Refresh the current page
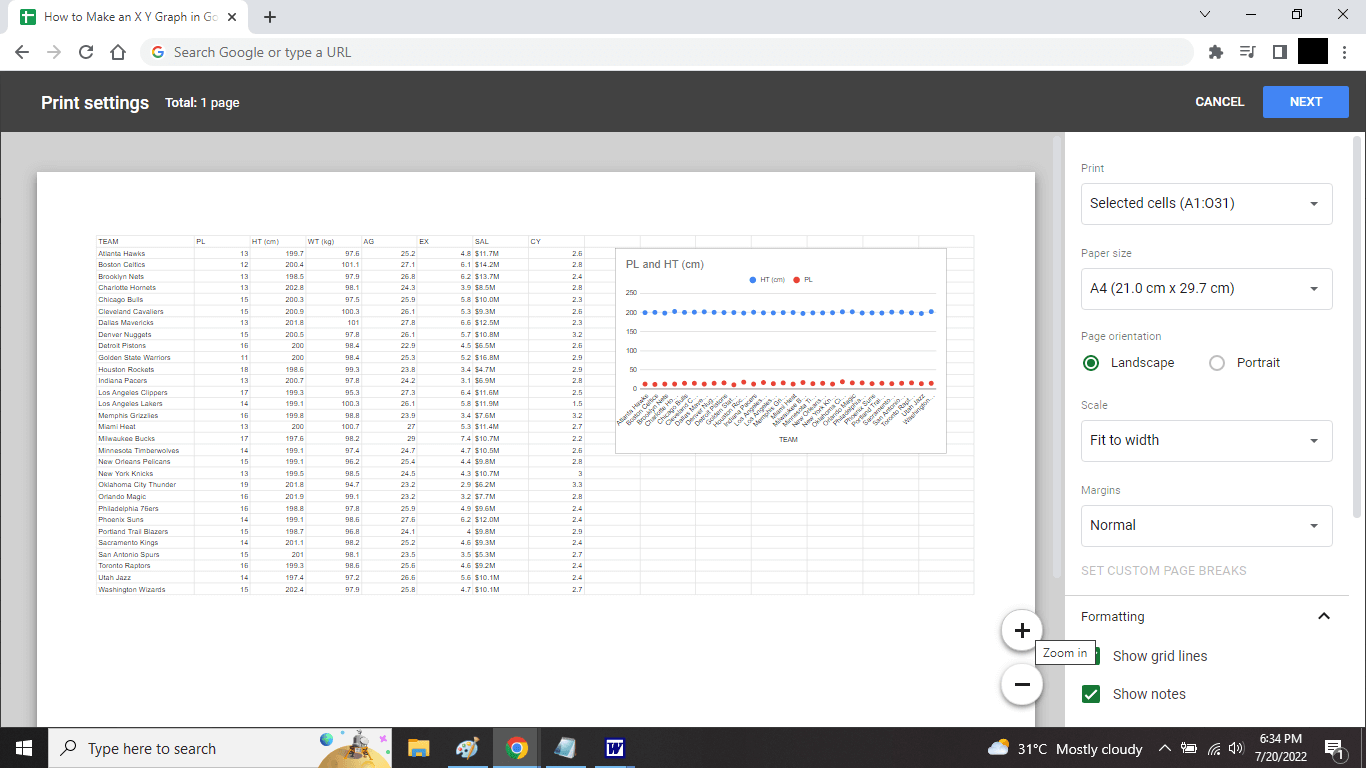This screenshot has width=1366, height=768. (85, 51)
